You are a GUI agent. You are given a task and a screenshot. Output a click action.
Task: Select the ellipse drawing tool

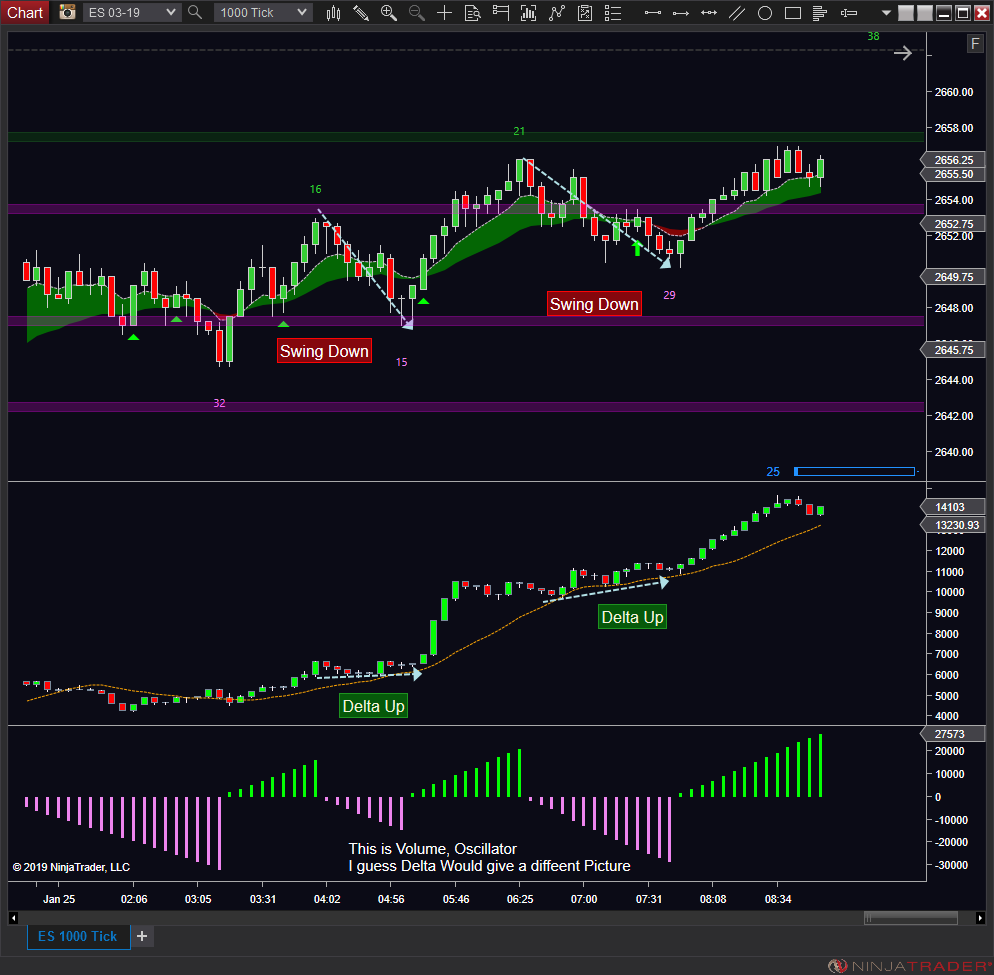[x=765, y=13]
